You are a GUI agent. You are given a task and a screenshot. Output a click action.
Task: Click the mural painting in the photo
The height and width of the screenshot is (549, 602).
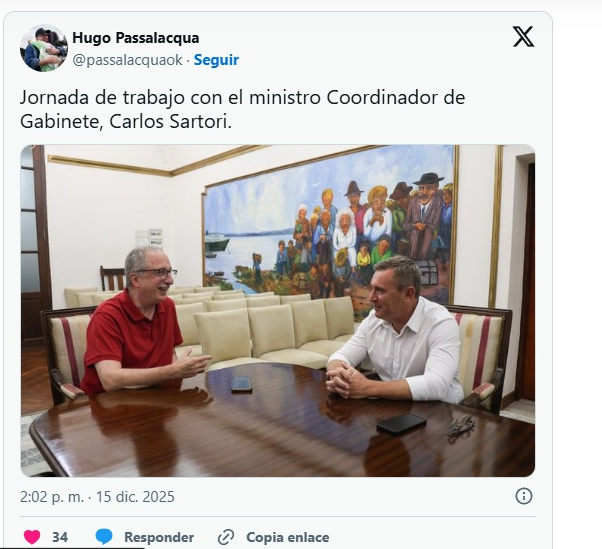(329, 232)
